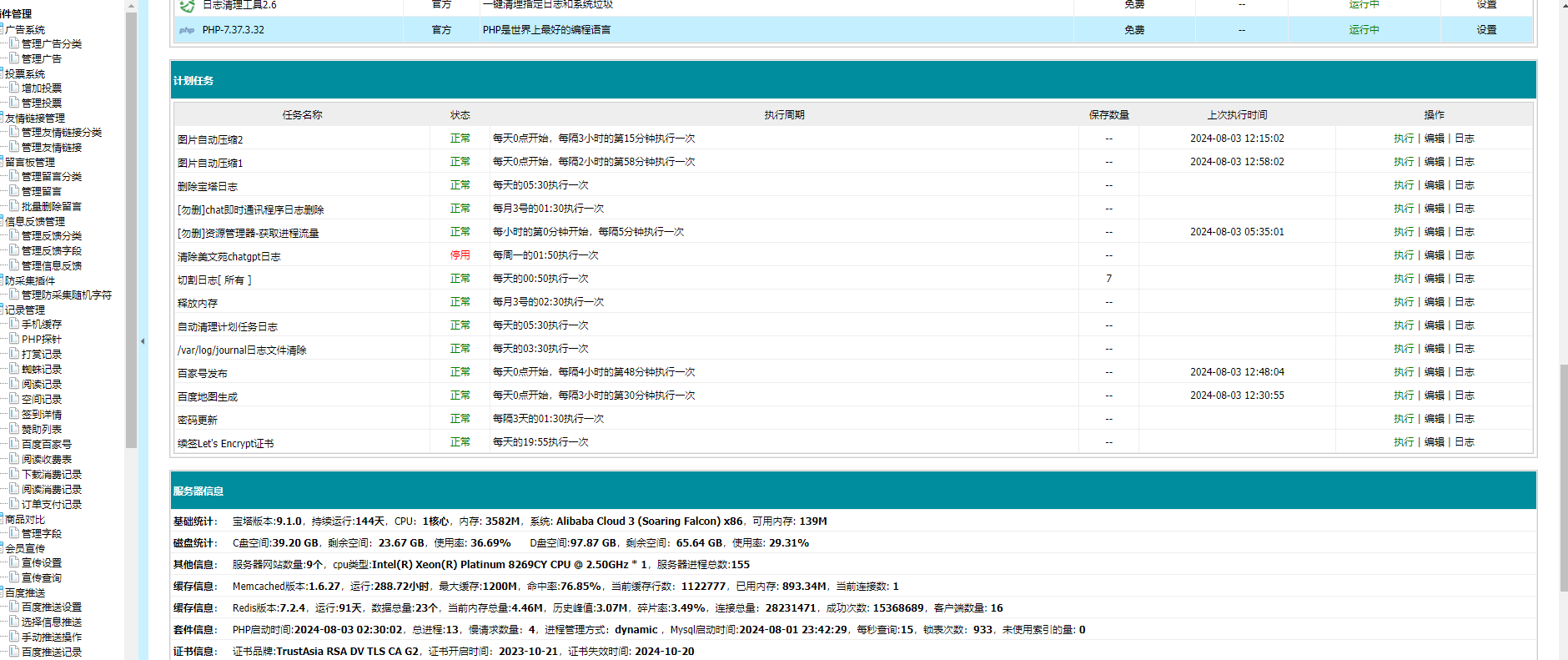Open 管理投票 in the sidebar
Image resolution: width=1568 pixels, height=660 pixels.
pyautogui.click(x=42, y=103)
